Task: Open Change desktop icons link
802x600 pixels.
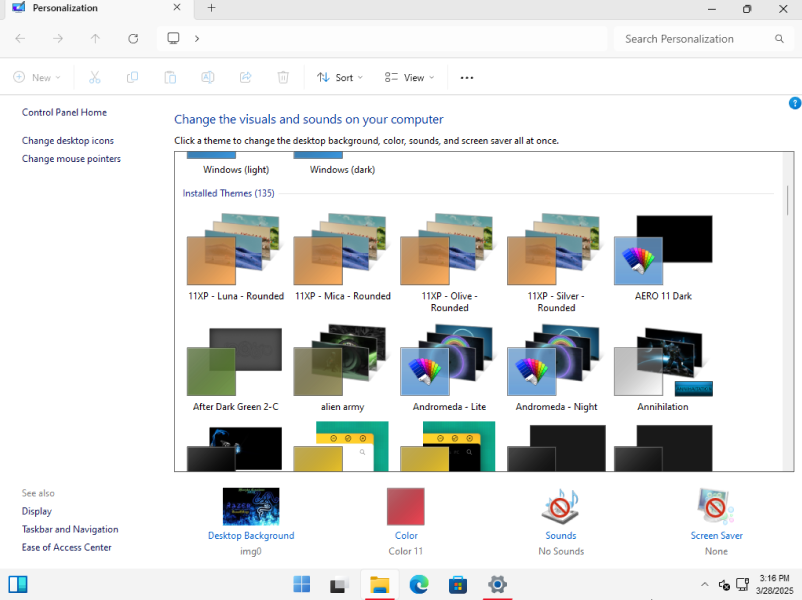Action: point(68,141)
